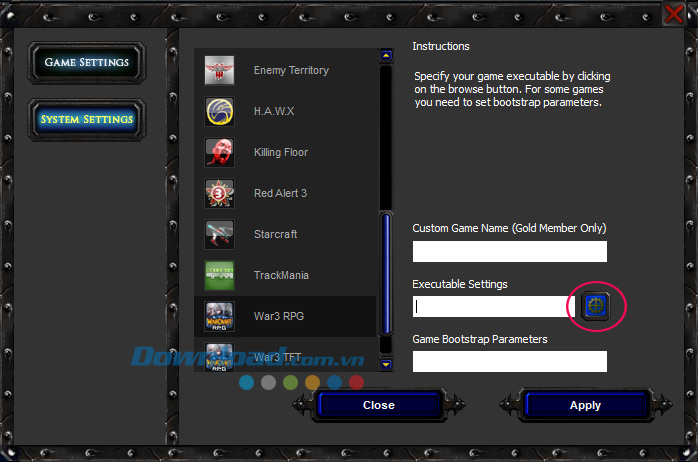The width and height of the screenshot is (698, 462).
Task: Click the TrackMania game icon
Action: point(219,275)
